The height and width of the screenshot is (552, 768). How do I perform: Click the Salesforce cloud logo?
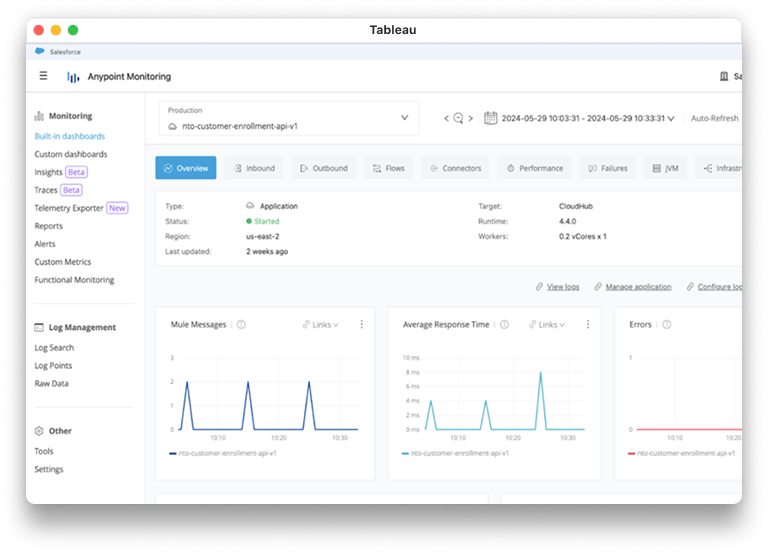coord(40,51)
